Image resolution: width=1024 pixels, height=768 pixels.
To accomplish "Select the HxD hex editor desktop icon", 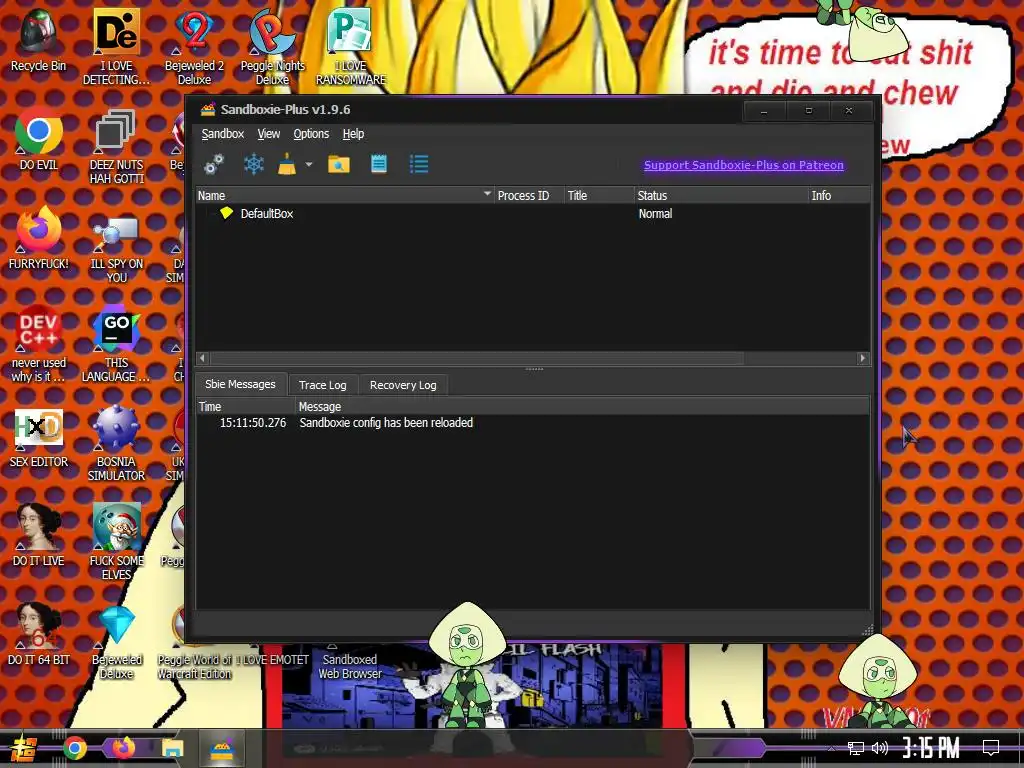I will [x=39, y=438].
